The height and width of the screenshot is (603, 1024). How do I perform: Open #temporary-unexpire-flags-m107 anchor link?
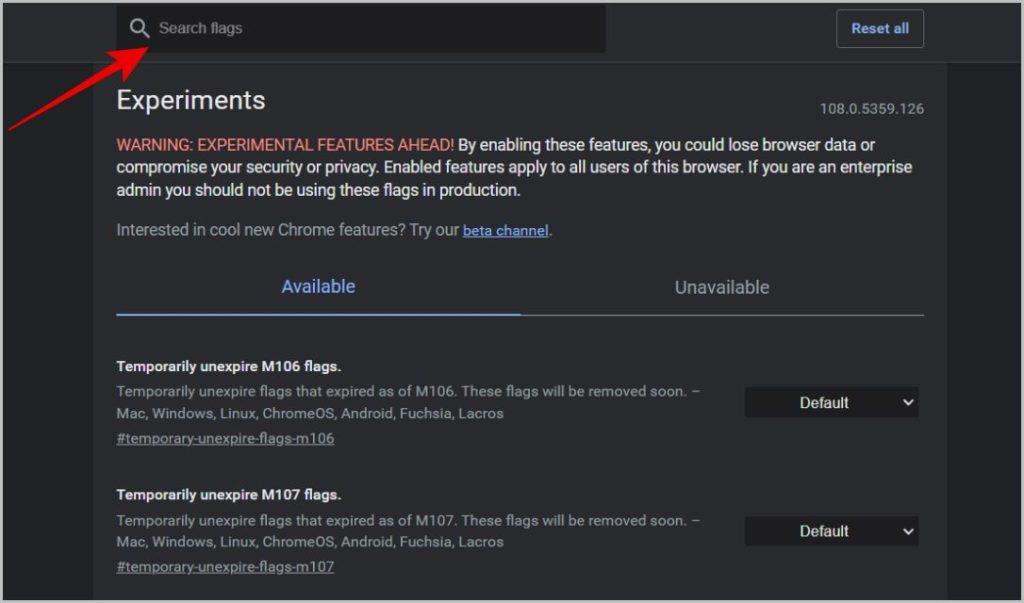pos(225,567)
